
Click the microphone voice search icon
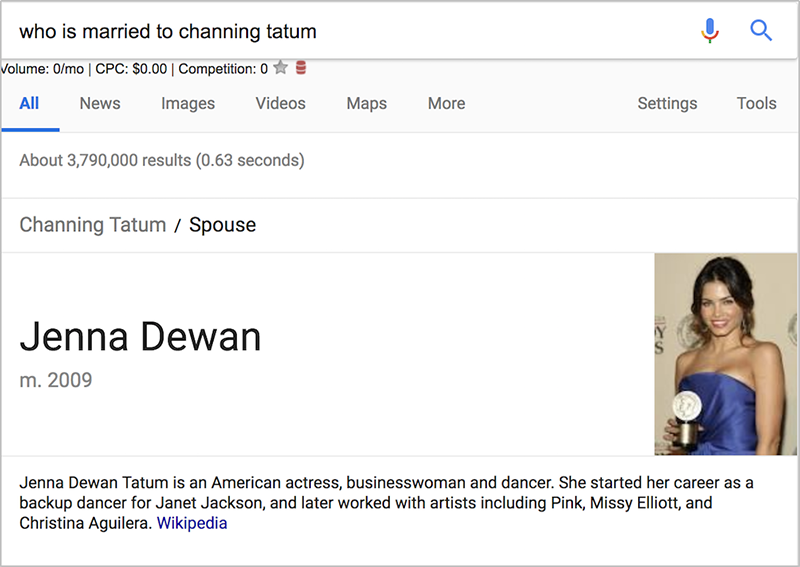710,31
